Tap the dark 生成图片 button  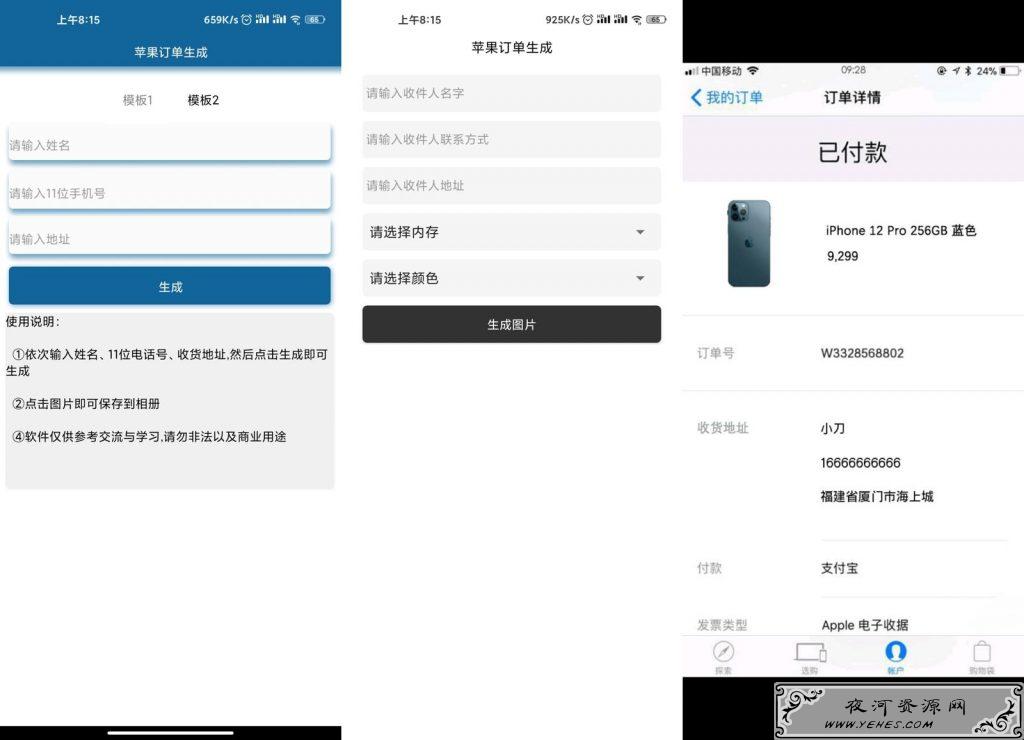coord(511,324)
